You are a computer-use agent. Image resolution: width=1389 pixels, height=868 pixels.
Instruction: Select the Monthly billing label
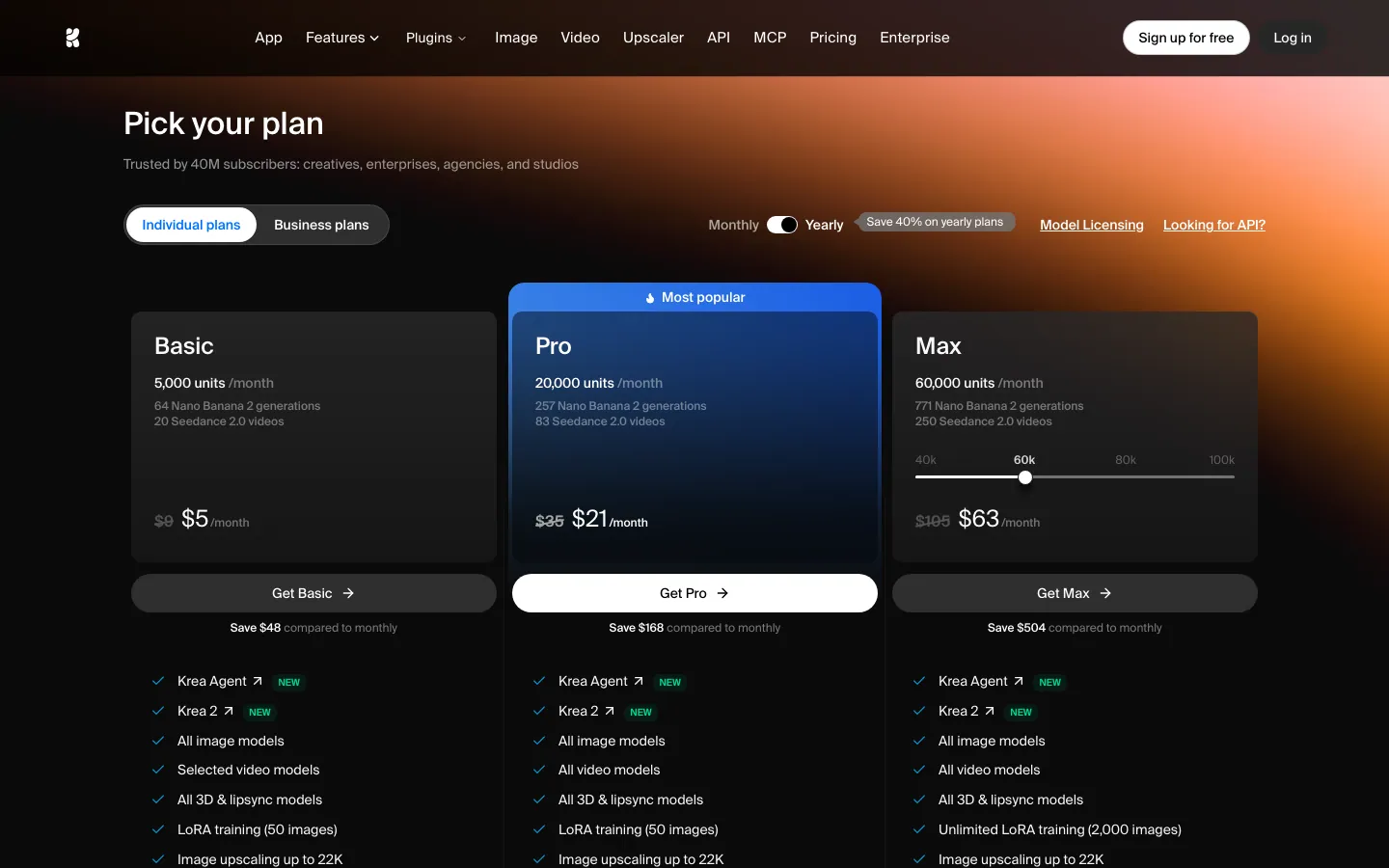(733, 225)
